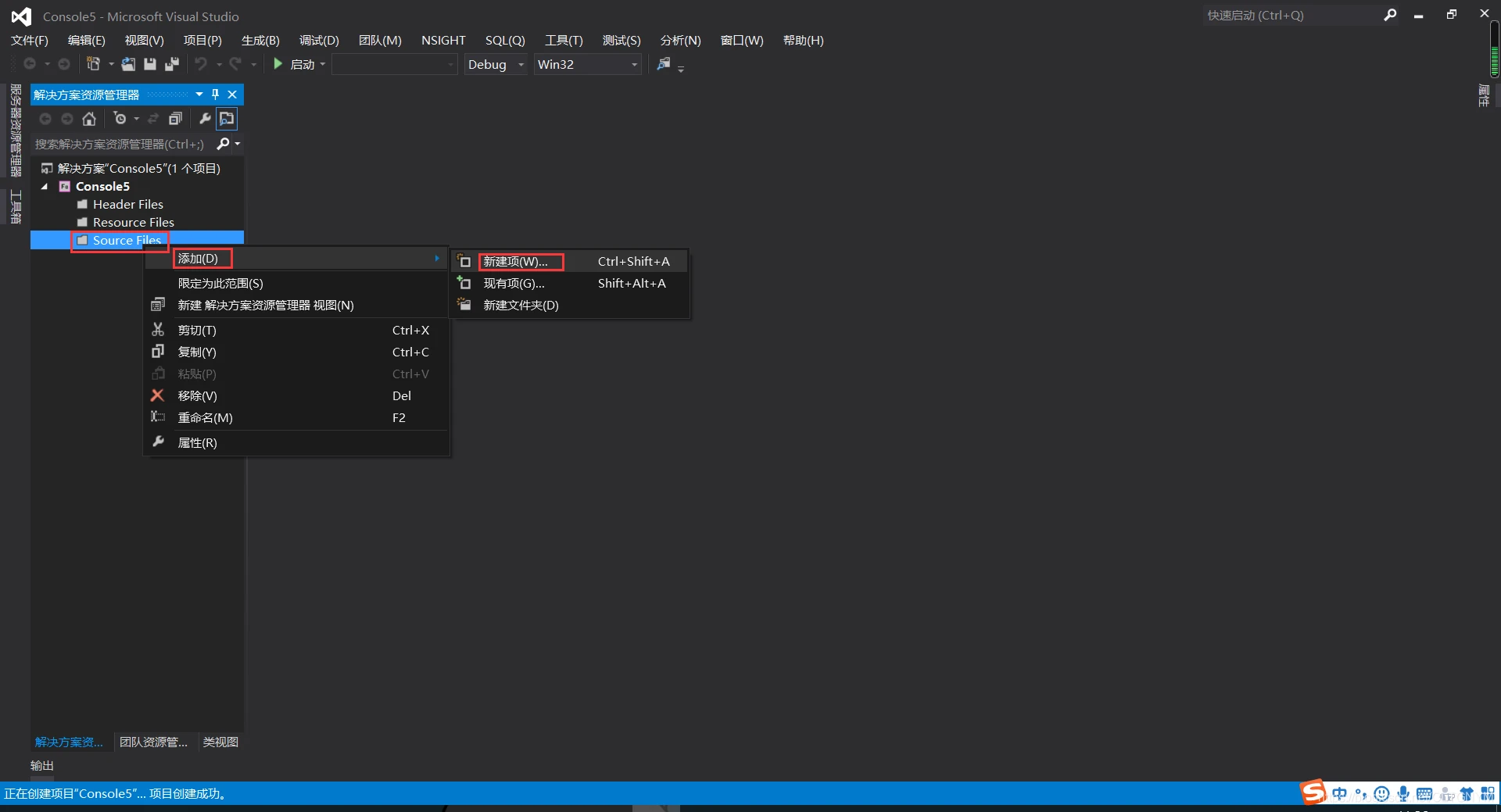Click the Save toolbar icon
The image size is (1501, 812).
(x=150, y=64)
